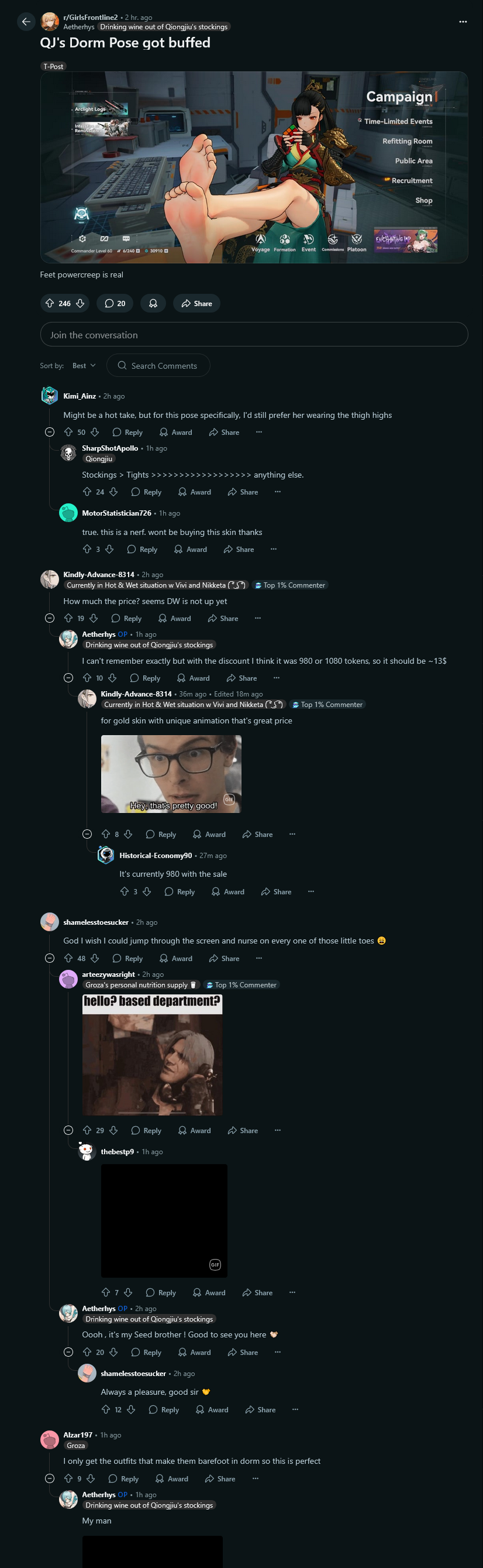Open the r/GirlsFrontline2 subreddit link
Screen dimensions: 483x1568
click(x=91, y=17)
